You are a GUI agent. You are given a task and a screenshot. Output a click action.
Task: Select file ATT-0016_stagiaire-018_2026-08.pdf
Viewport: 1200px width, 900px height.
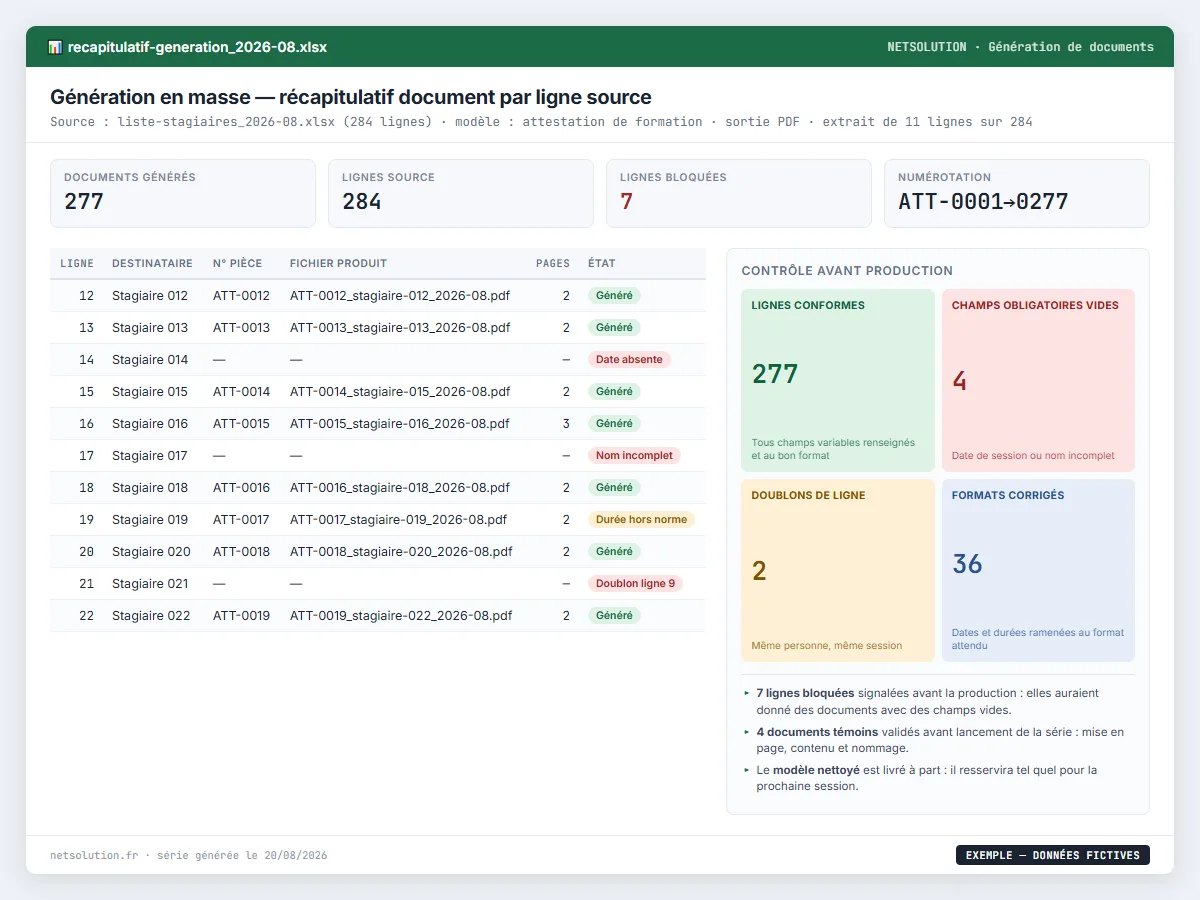400,488
